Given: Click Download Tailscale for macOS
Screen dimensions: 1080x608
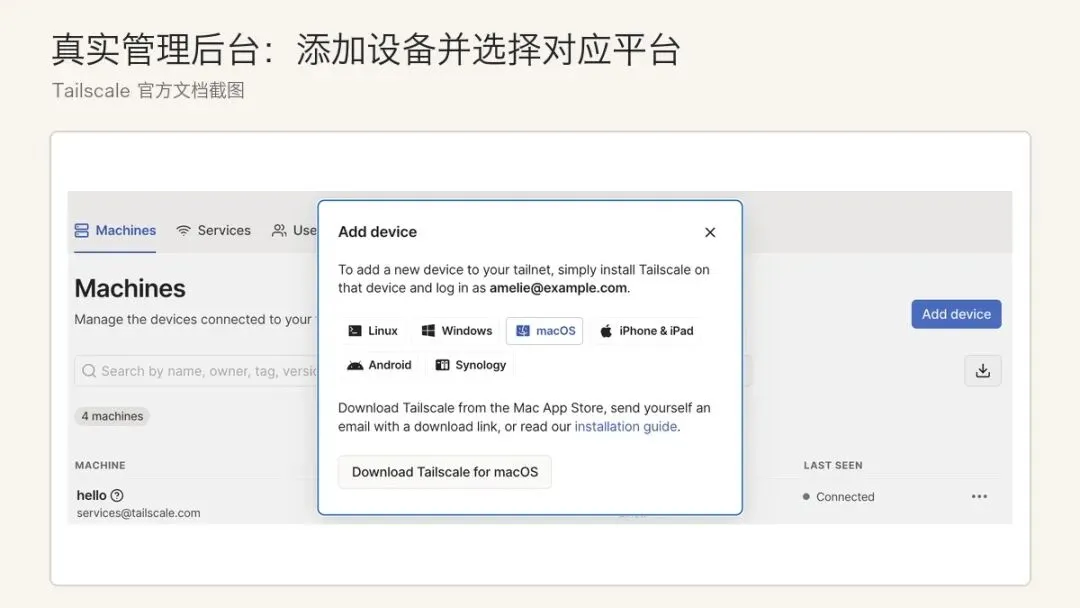Looking at the screenshot, I should (x=445, y=472).
